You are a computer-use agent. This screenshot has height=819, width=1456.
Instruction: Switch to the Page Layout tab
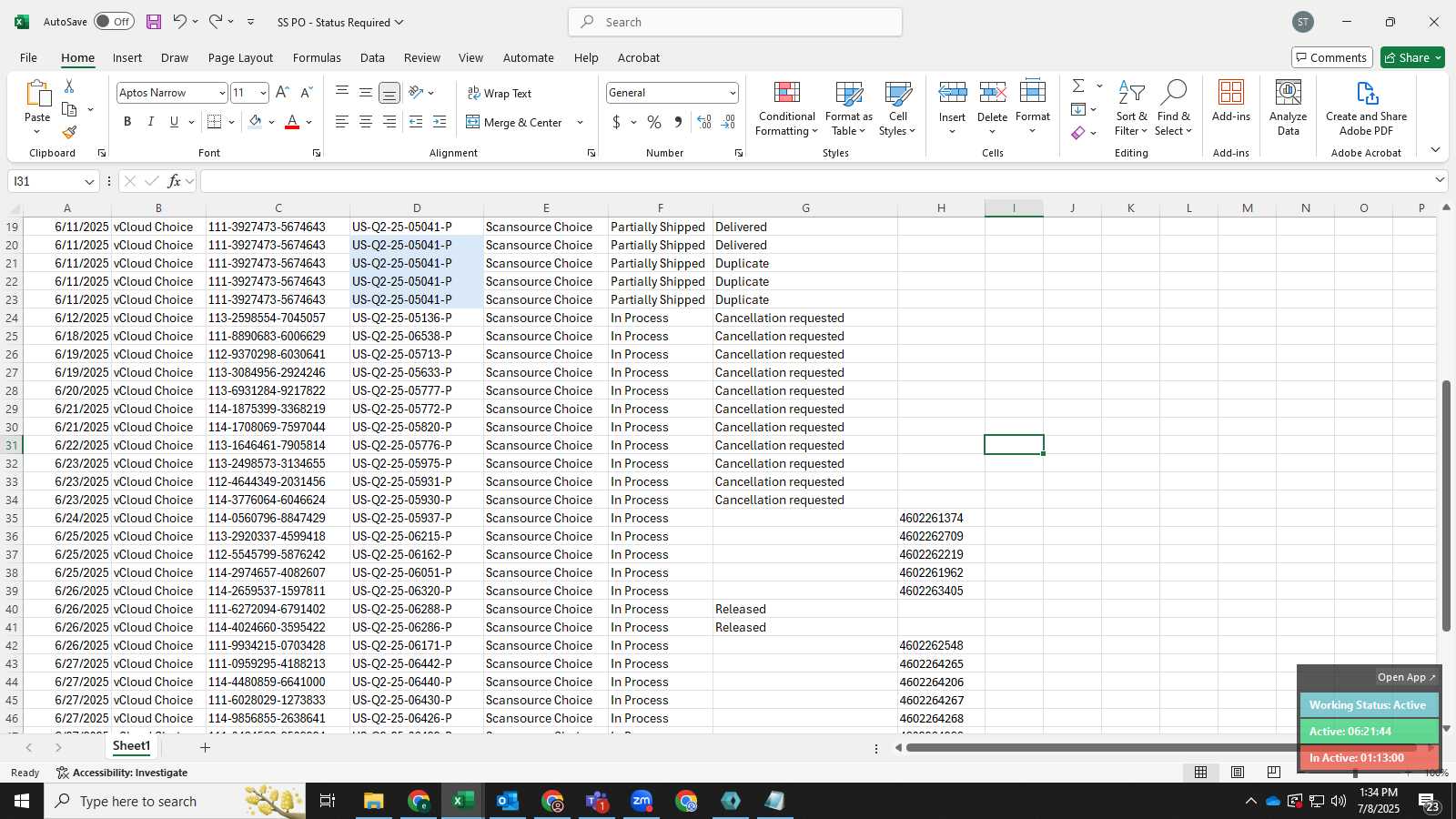tap(240, 57)
